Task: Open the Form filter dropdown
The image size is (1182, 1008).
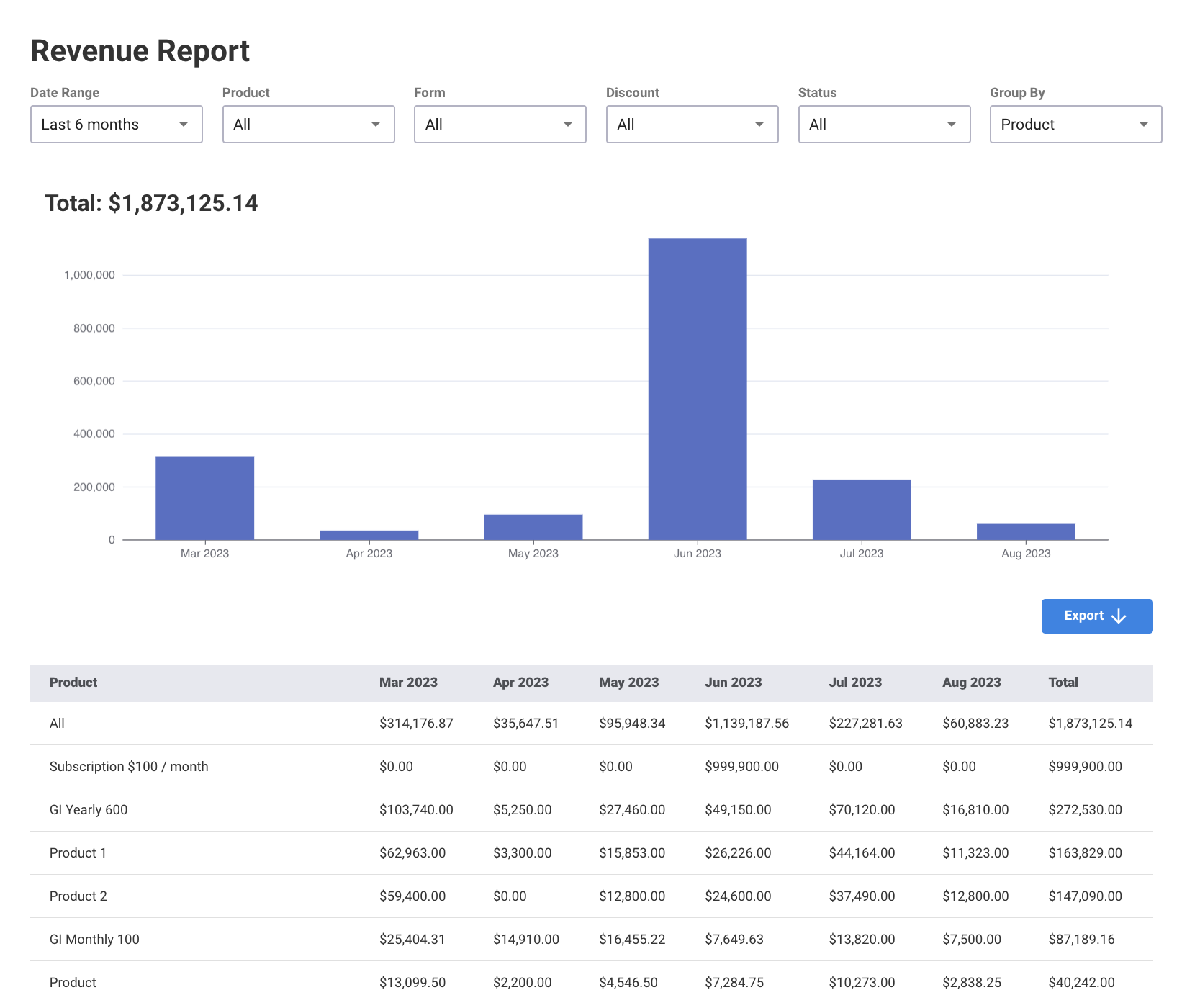Action: [500, 125]
